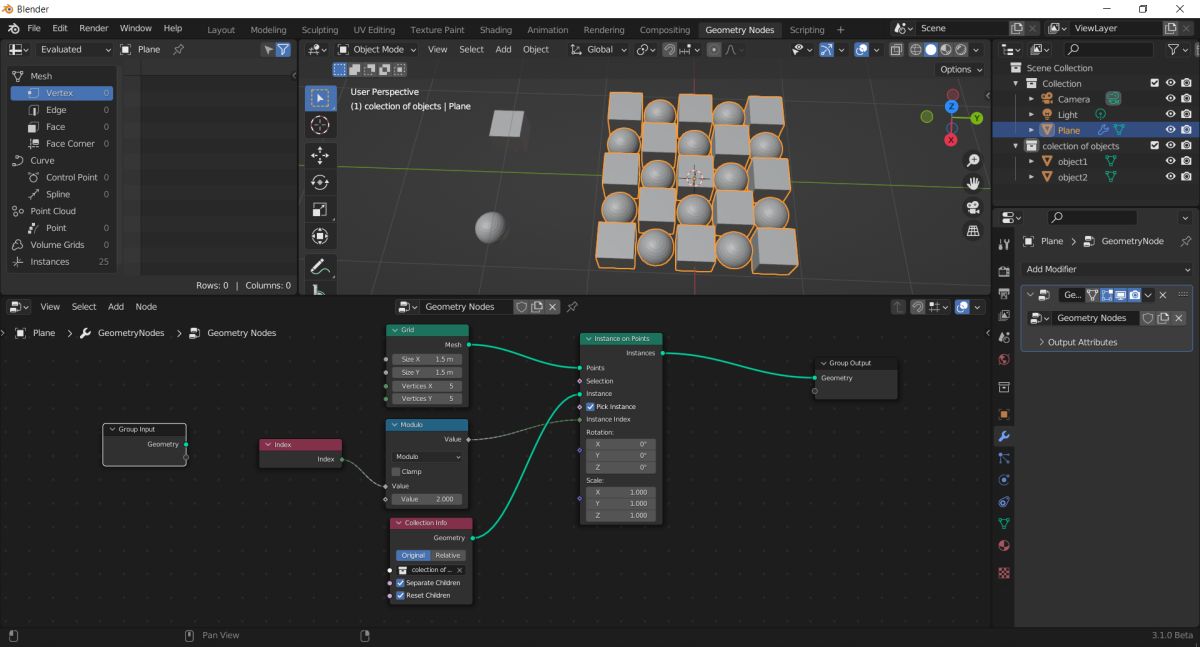Viewport: 1200px width, 647px height.
Task: Switch orthographic/perspective grid icon
Action: pyautogui.click(x=972, y=231)
